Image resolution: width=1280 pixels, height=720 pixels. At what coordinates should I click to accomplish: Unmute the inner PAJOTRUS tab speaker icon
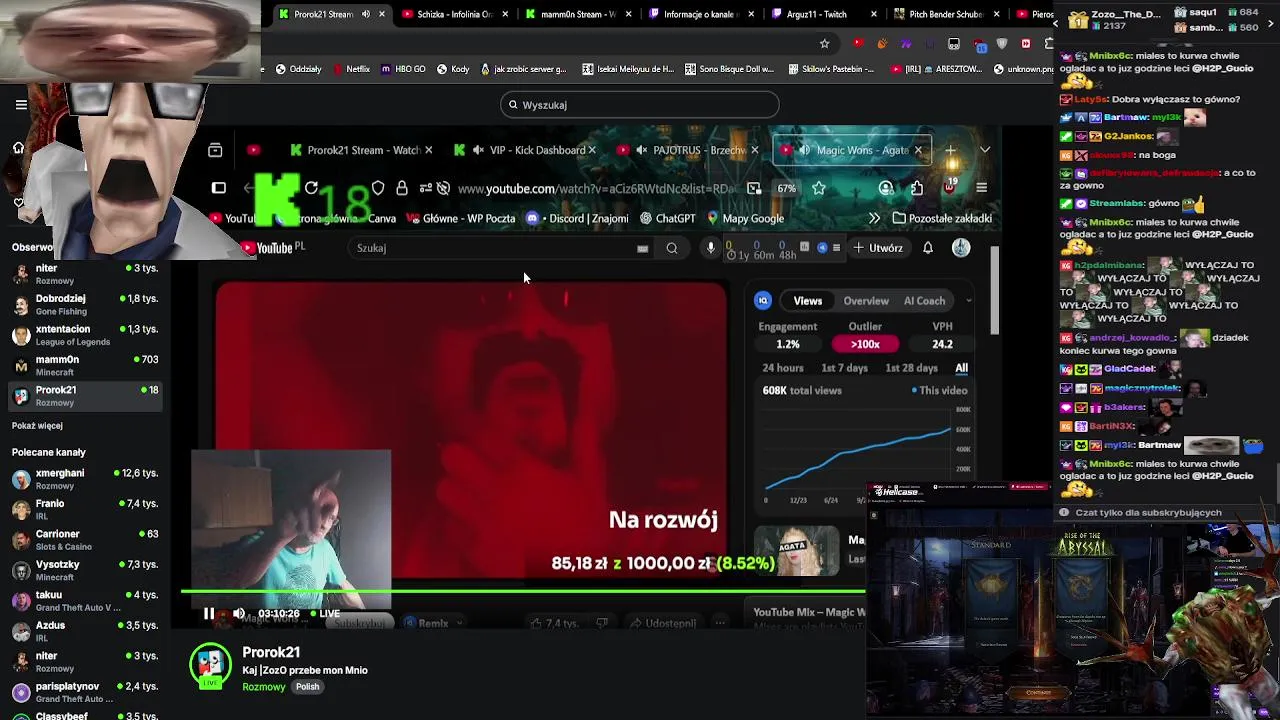(x=641, y=150)
